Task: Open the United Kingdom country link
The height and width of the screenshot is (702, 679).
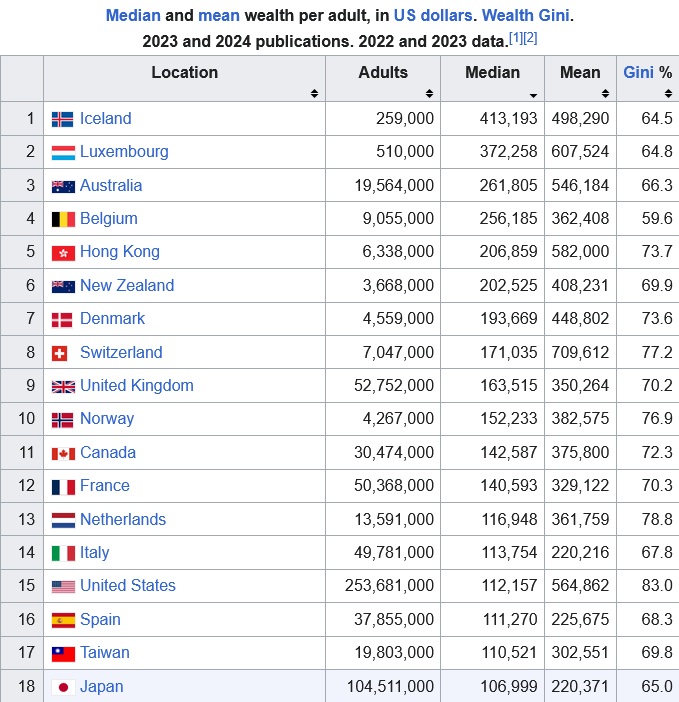Action: click(137, 385)
